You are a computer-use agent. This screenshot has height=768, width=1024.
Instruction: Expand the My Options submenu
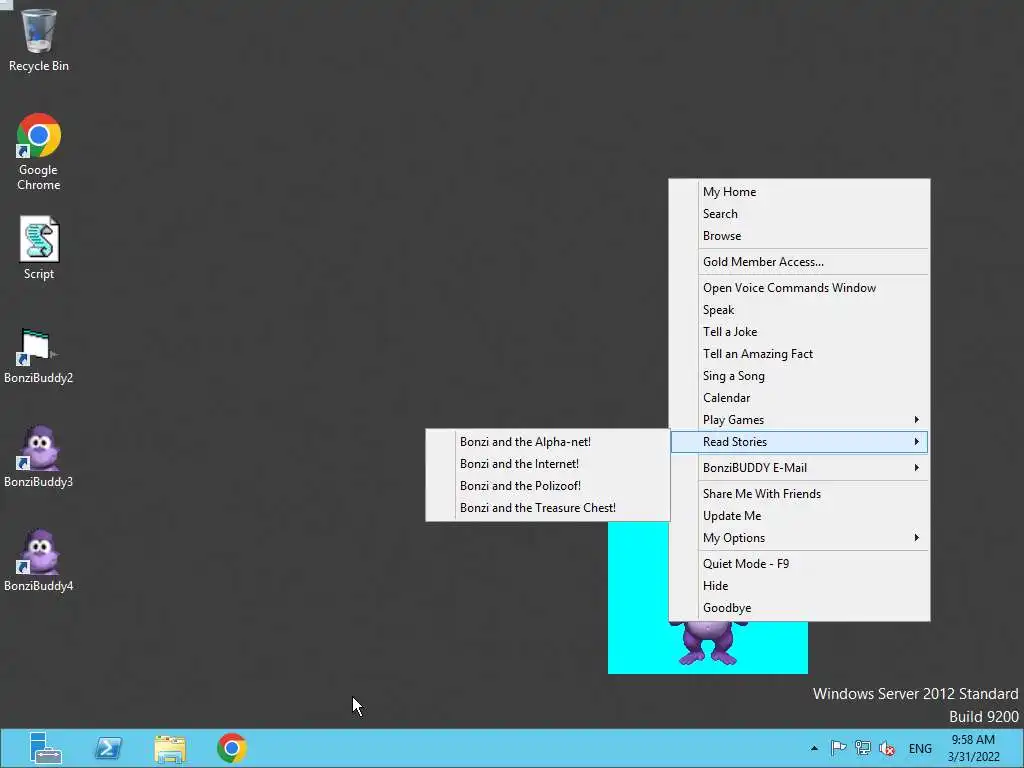pos(799,538)
